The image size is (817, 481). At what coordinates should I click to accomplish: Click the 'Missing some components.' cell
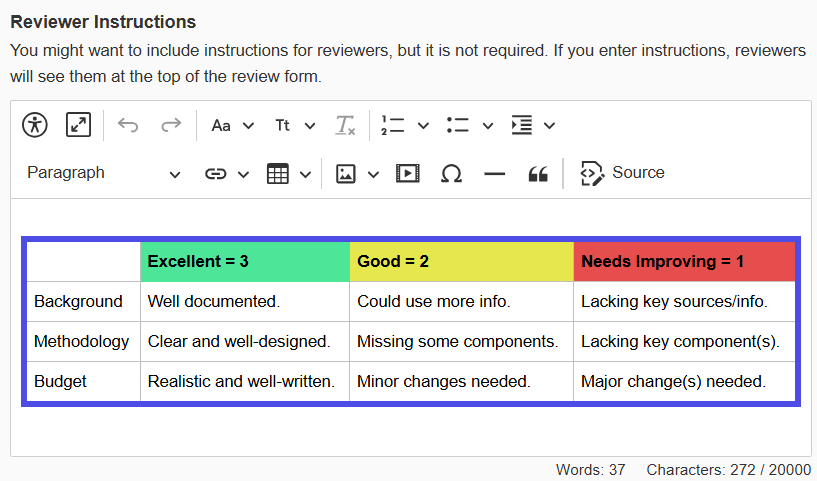click(x=462, y=342)
